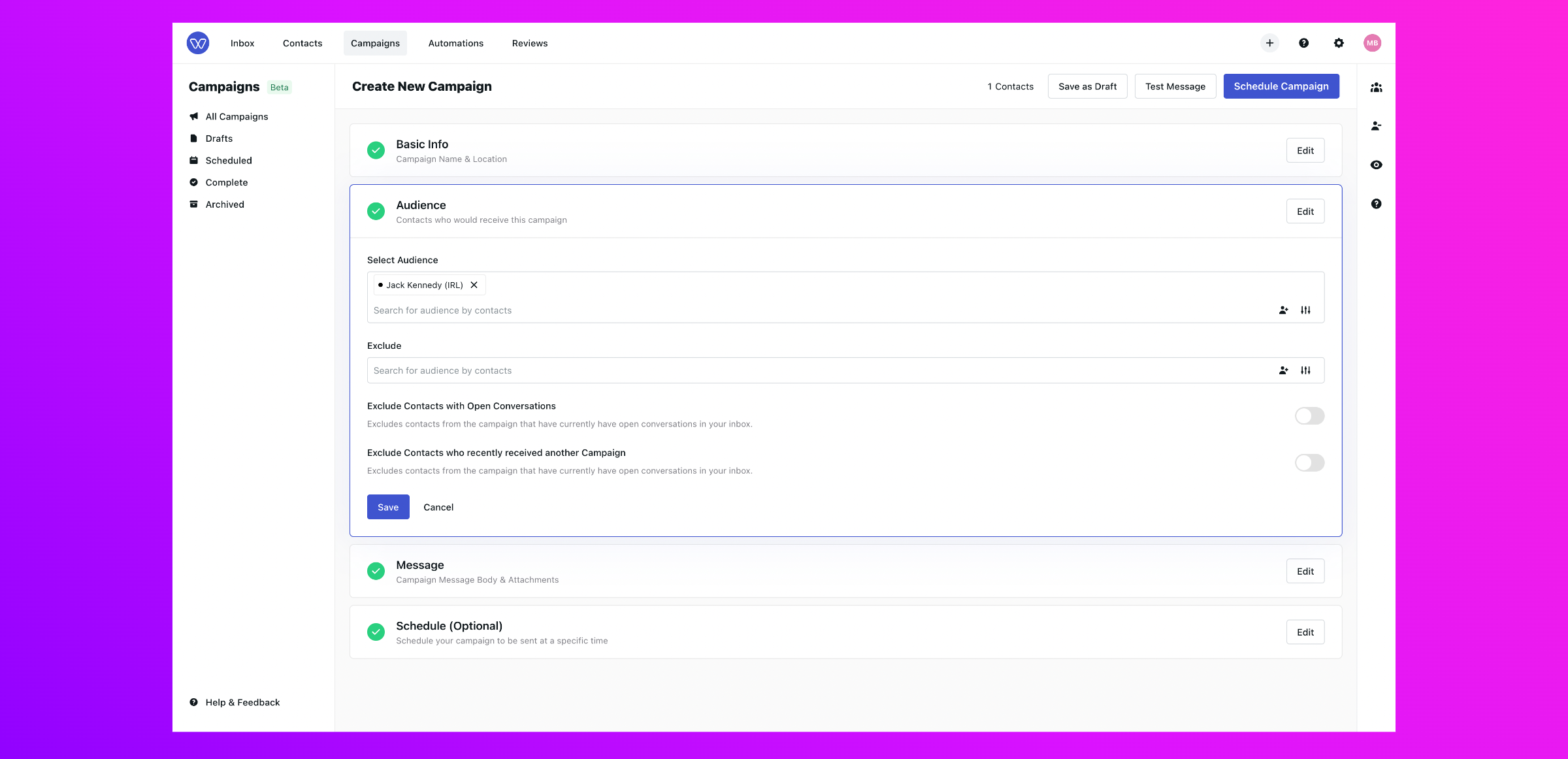Open the Automations tab
Image resolution: width=1568 pixels, height=759 pixels.
click(455, 43)
